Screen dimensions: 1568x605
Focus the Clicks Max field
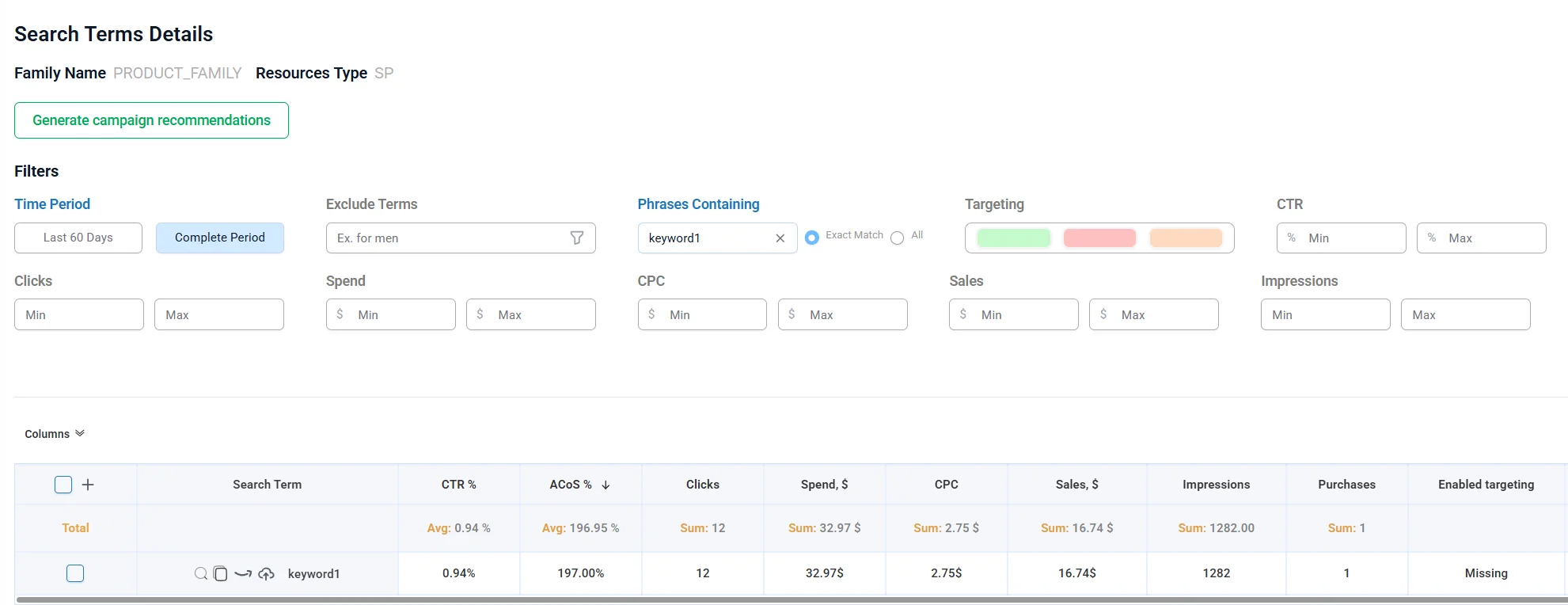219,314
